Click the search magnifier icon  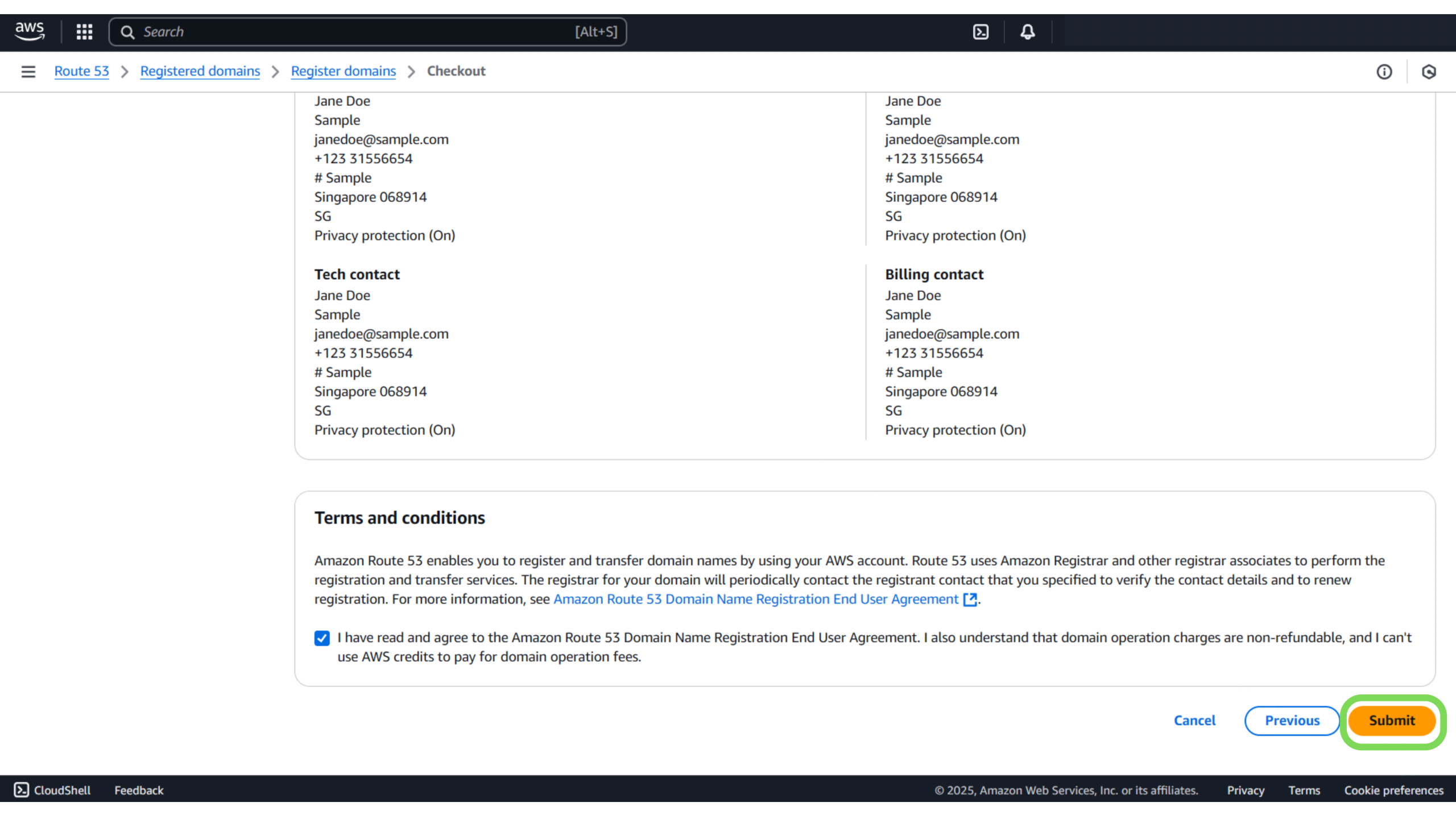coord(127,32)
